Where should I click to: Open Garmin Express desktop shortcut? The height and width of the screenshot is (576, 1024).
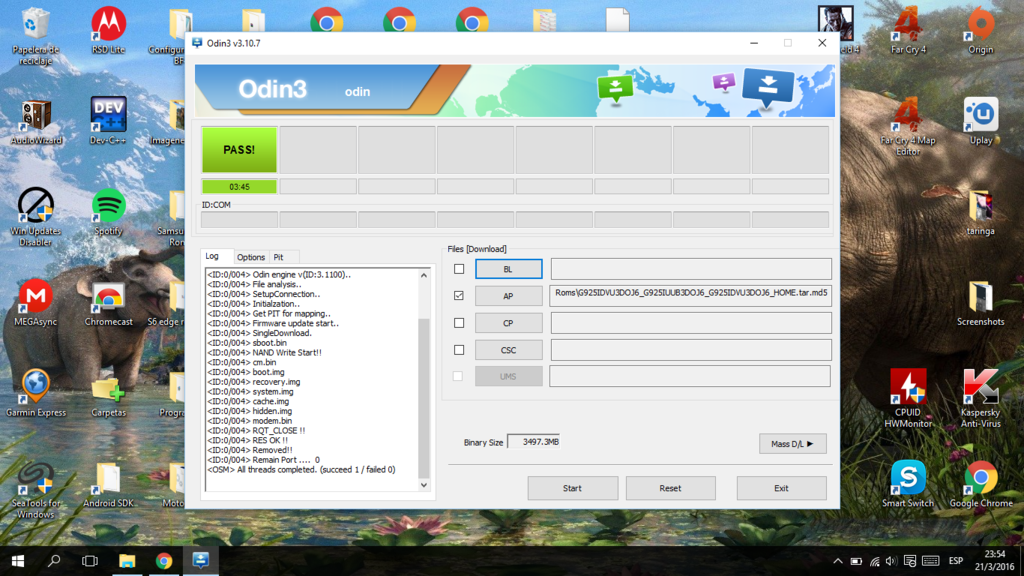36,387
